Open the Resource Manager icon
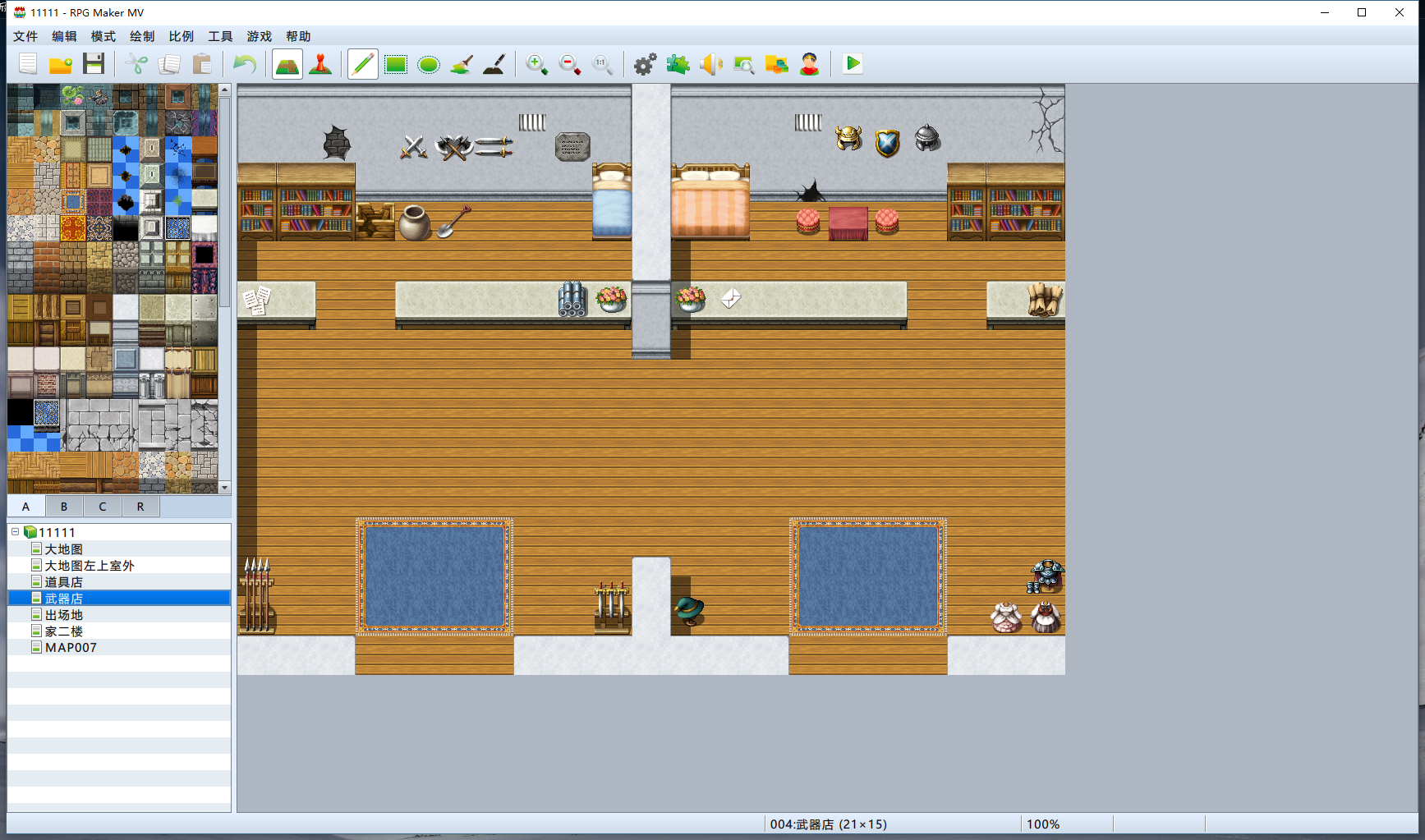1425x840 pixels. click(777, 64)
